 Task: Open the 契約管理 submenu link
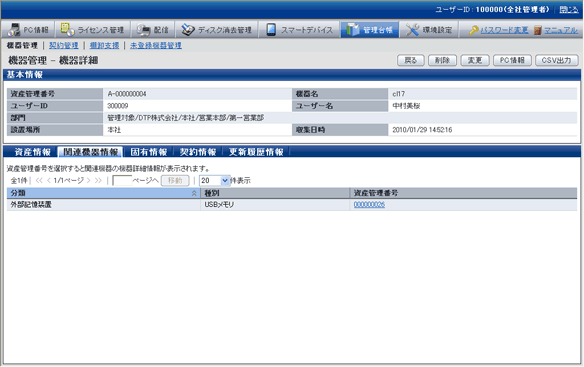coord(64,45)
